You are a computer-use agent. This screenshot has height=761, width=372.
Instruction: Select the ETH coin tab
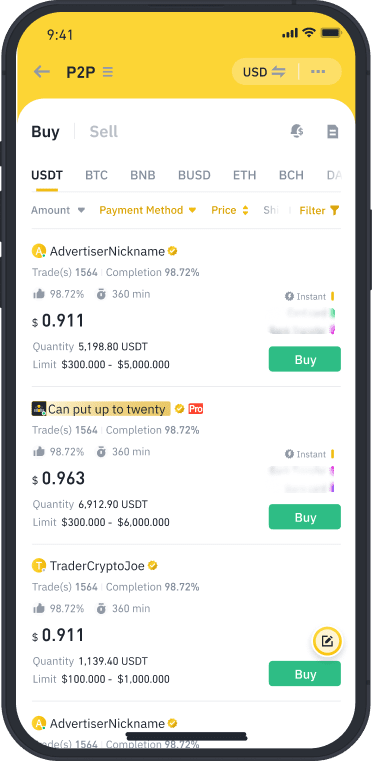pyautogui.click(x=244, y=175)
